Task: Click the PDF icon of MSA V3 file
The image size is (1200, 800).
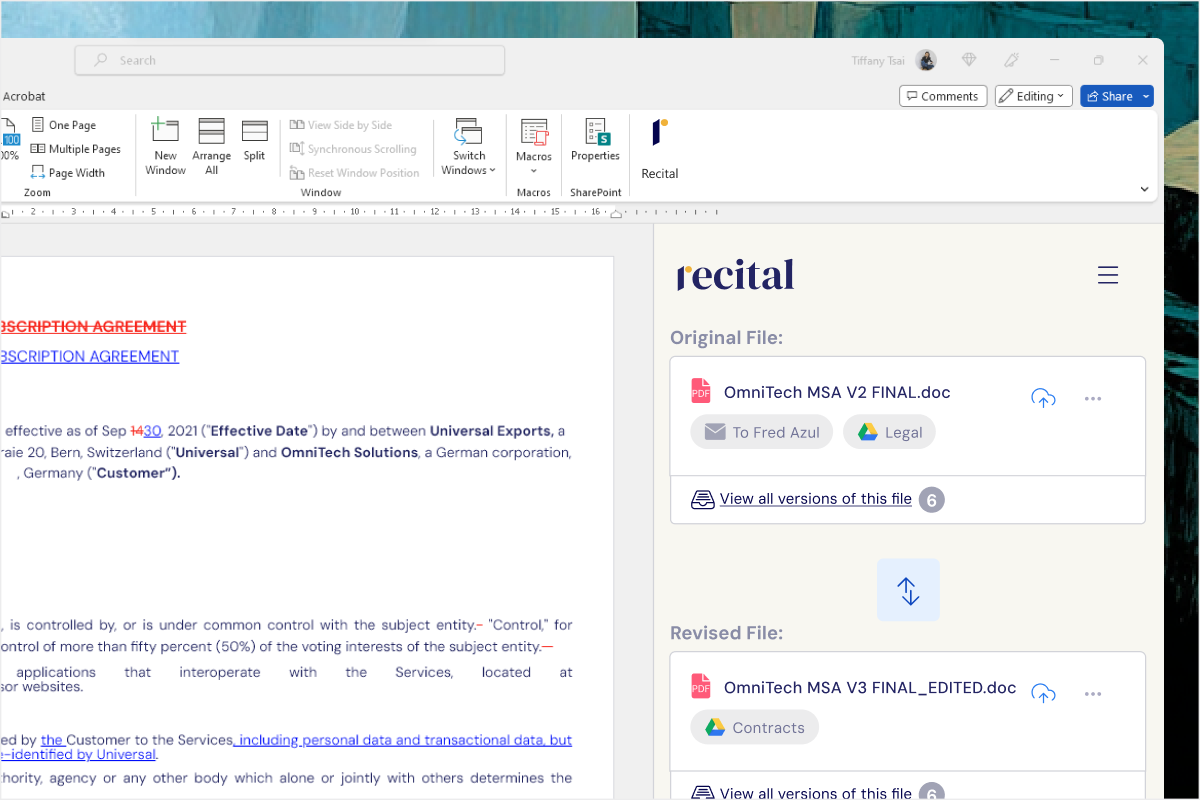Action: pos(701,686)
